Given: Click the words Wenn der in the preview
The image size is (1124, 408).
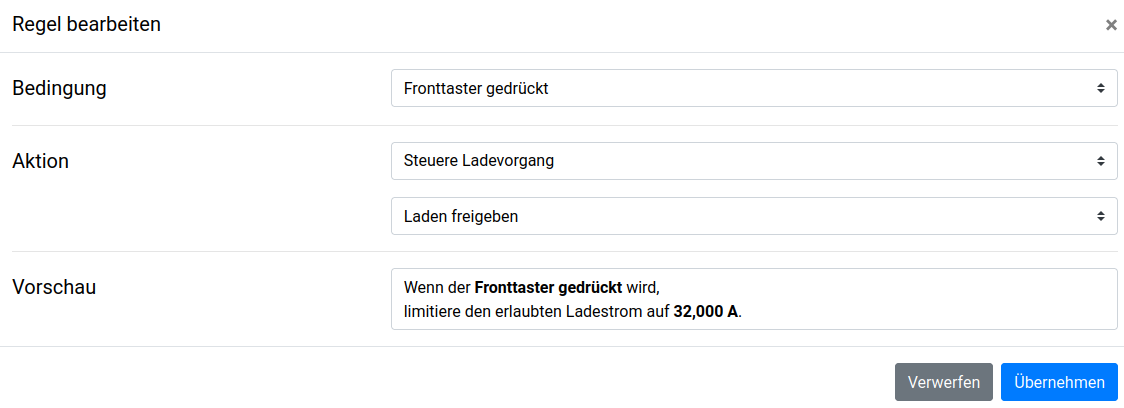Looking at the screenshot, I should coord(437,288).
